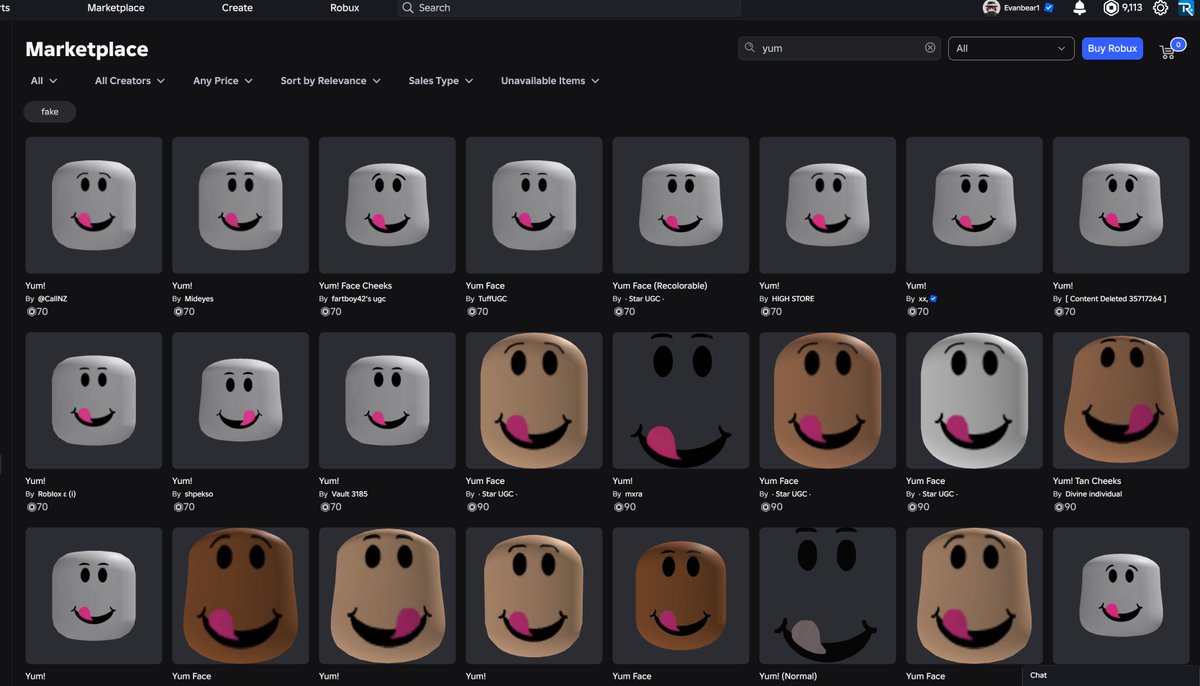Expand the Sales Type filter
The width and height of the screenshot is (1200, 686).
(440, 81)
